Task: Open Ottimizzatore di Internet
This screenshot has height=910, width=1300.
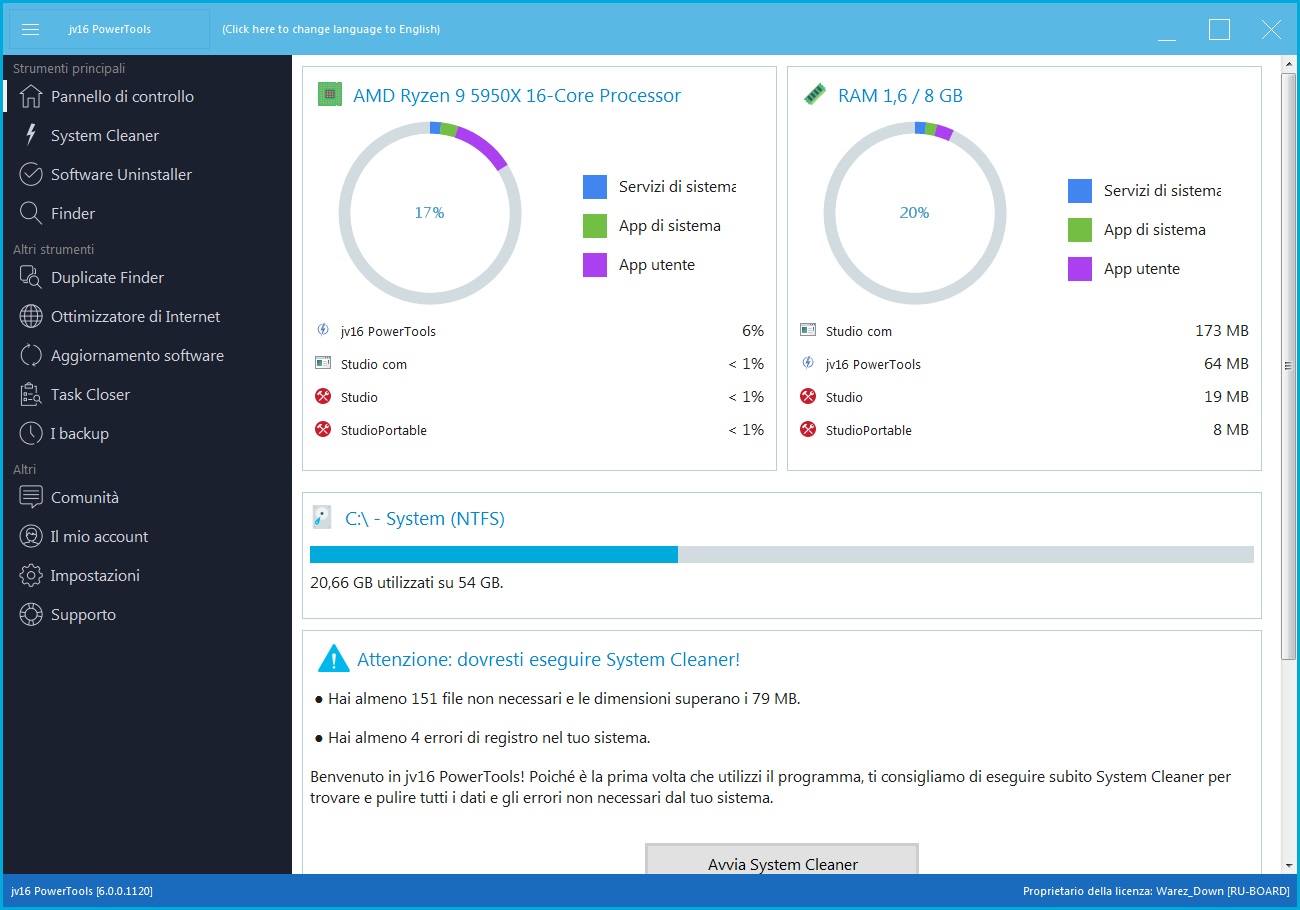Action: tap(147, 316)
